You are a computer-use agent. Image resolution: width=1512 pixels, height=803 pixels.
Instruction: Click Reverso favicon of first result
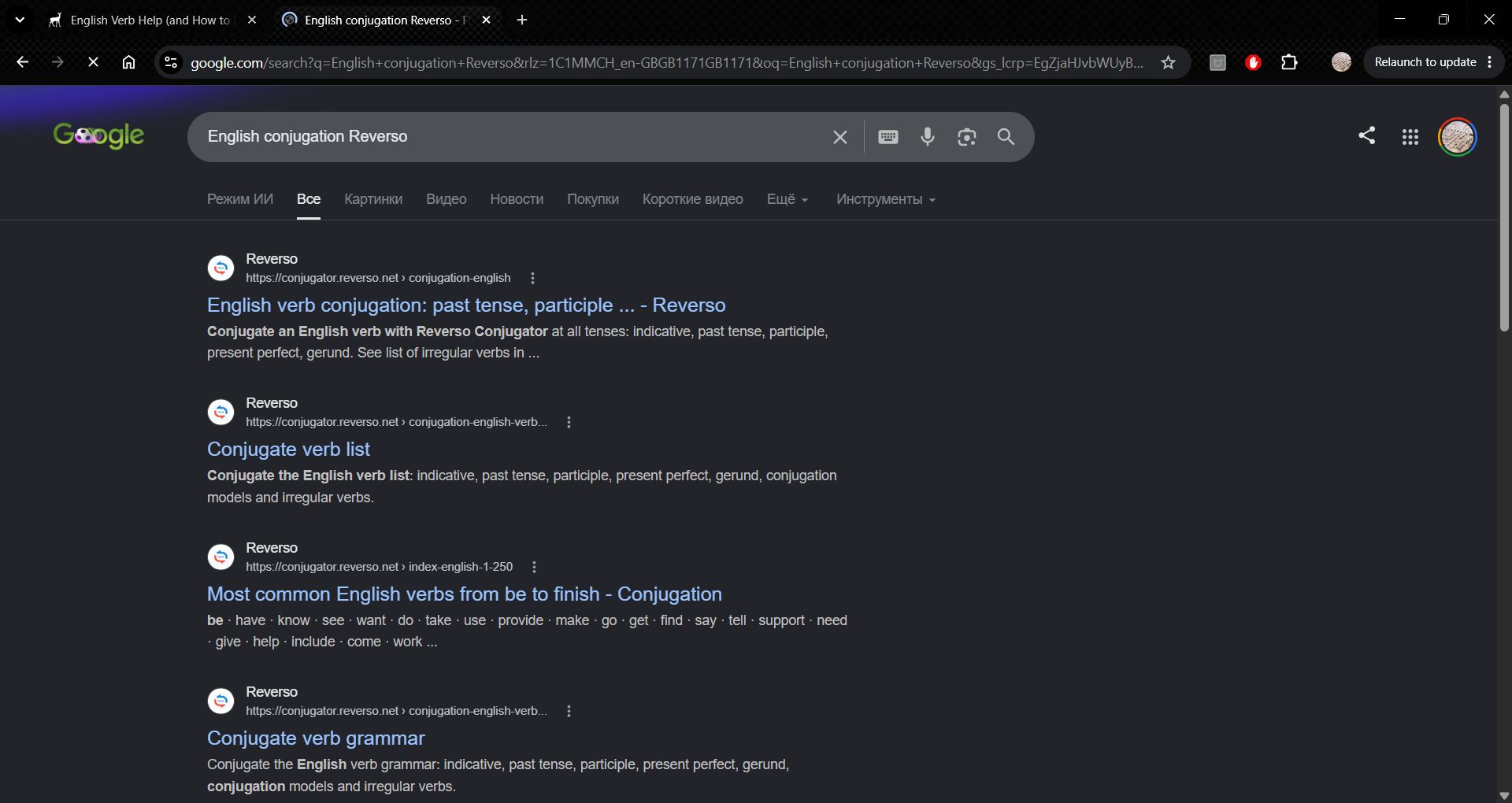click(220, 268)
